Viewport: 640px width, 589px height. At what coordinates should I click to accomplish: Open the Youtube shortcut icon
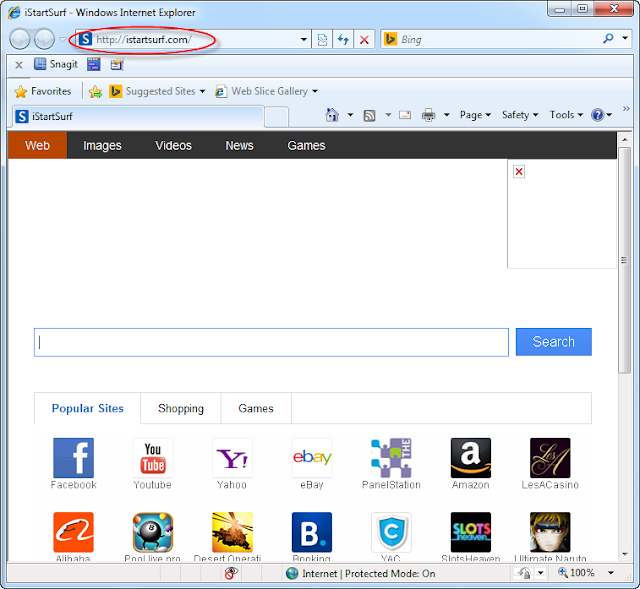153,458
